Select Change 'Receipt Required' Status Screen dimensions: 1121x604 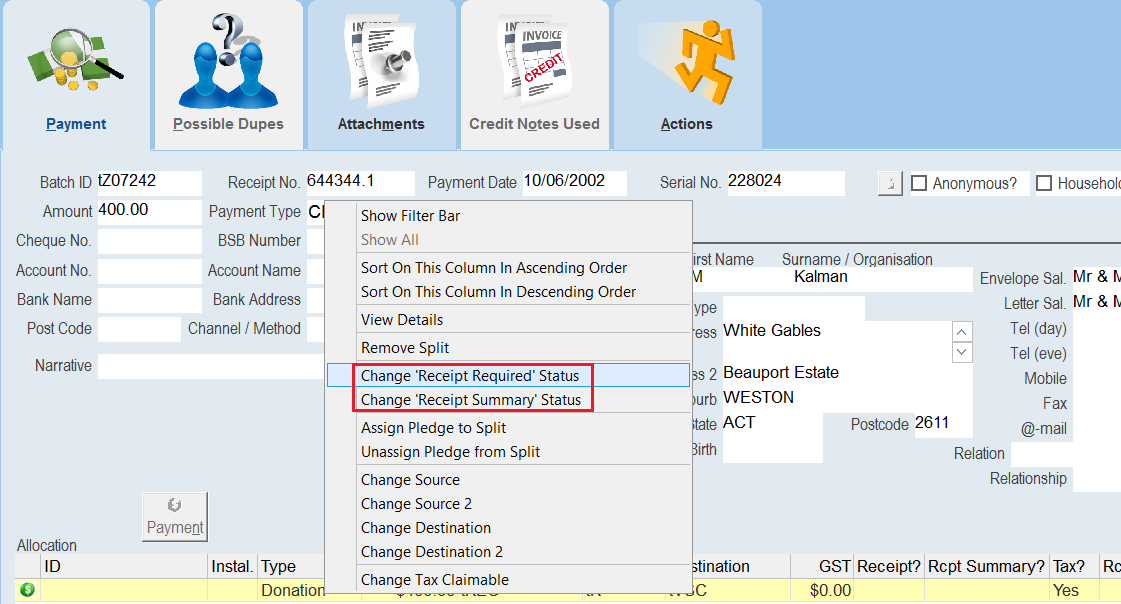[508, 375]
